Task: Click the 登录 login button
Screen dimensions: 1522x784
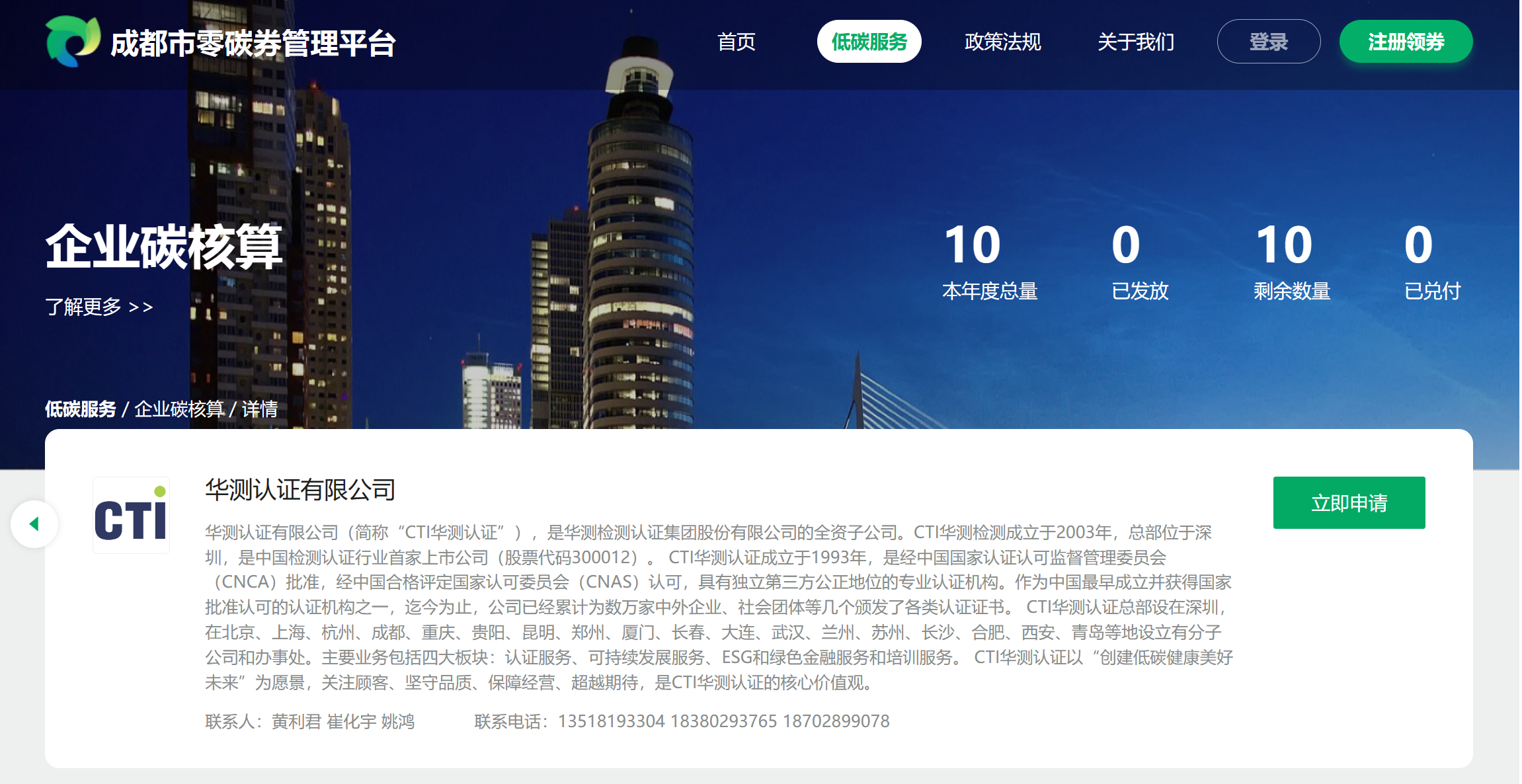Action: 1269,42
